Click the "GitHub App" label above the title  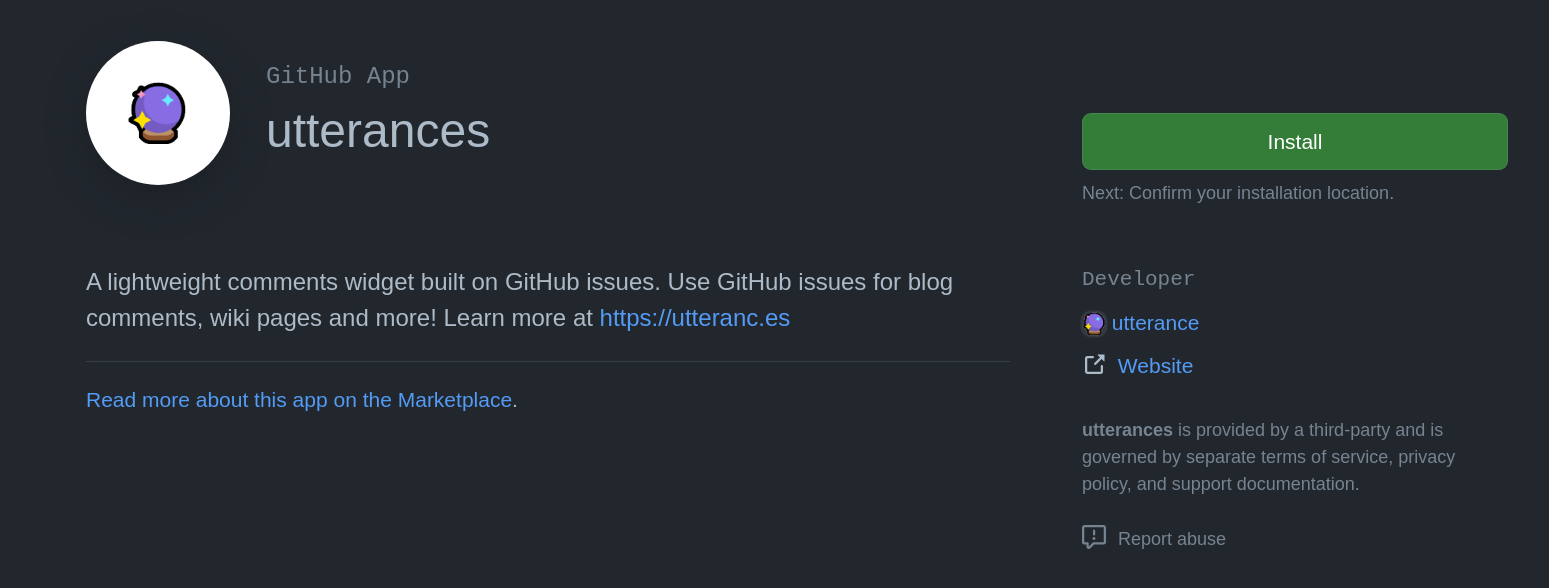pos(337,76)
